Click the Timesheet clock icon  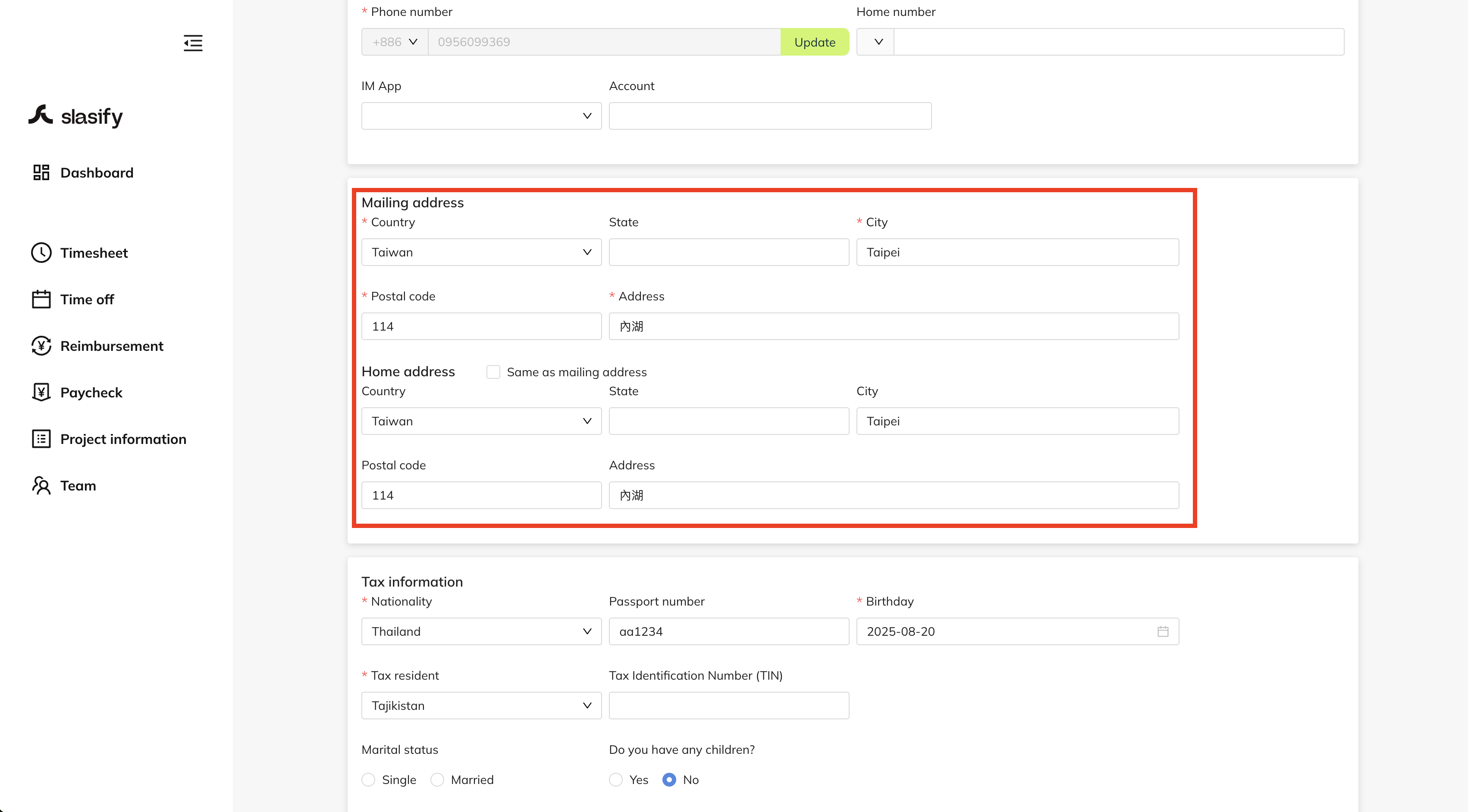click(x=41, y=253)
